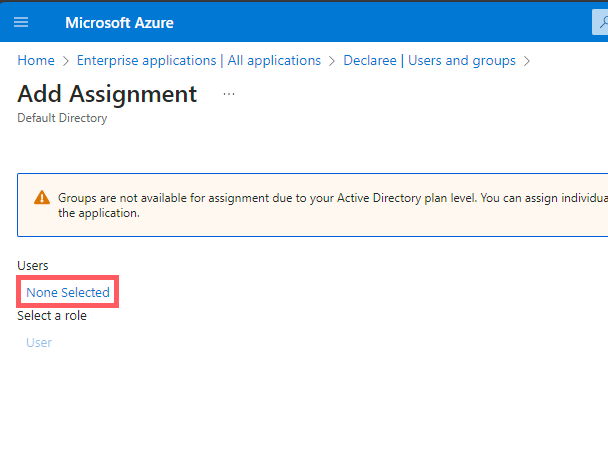
Task: Open Declaree | Users and groups breadcrumb
Action: [x=429, y=61]
